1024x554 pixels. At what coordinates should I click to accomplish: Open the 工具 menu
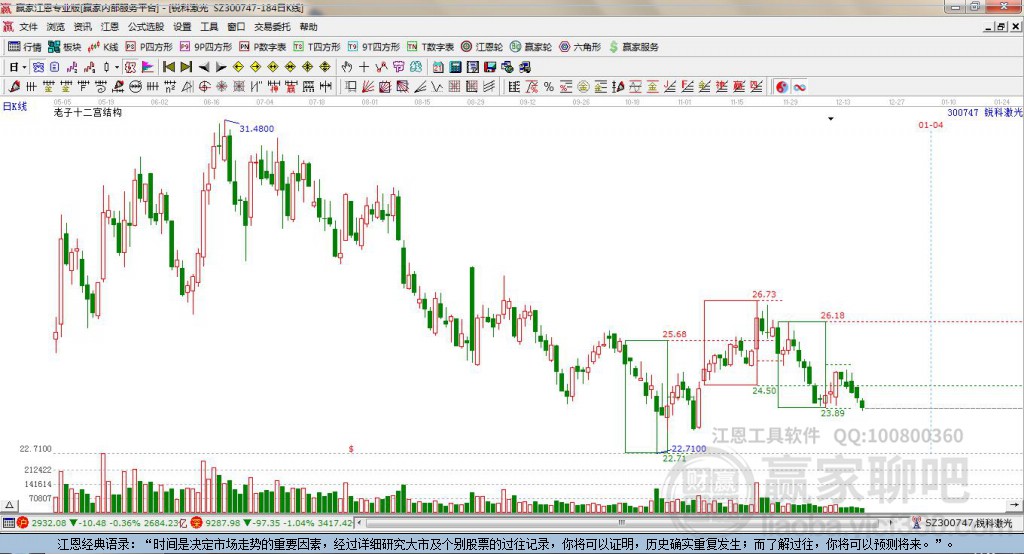tap(209, 27)
